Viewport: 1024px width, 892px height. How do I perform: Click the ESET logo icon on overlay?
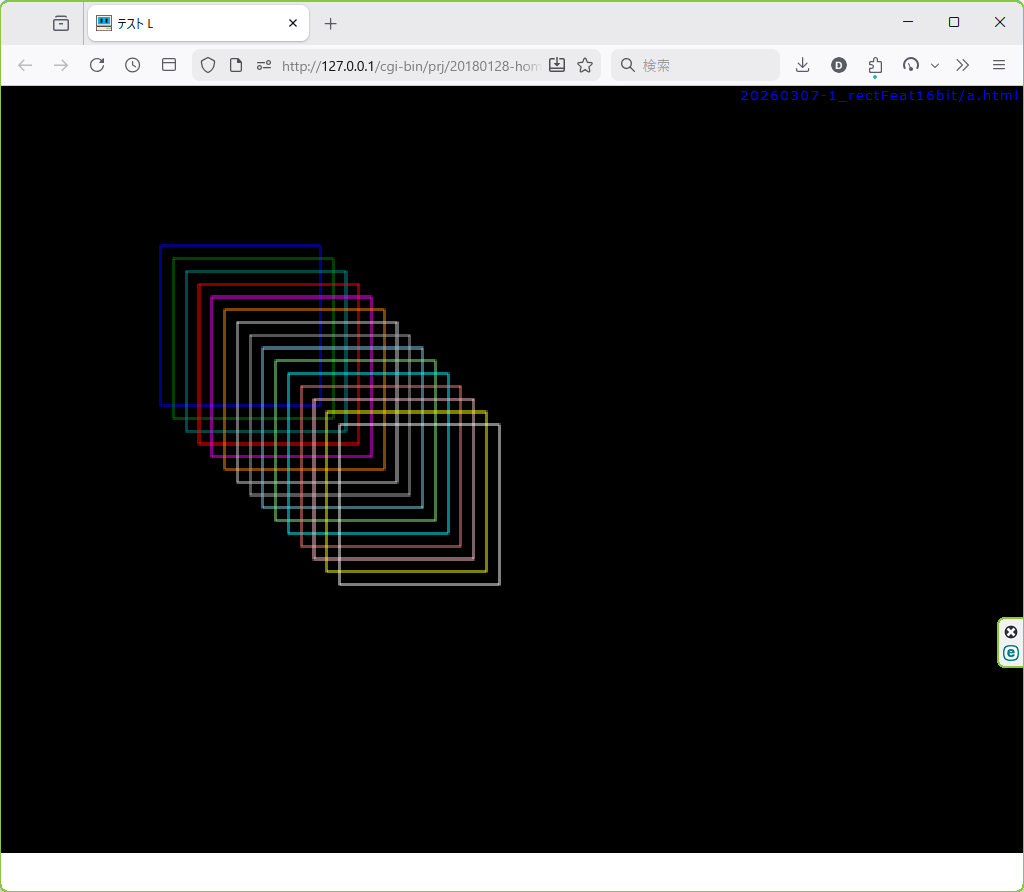click(x=1011, y=653)
